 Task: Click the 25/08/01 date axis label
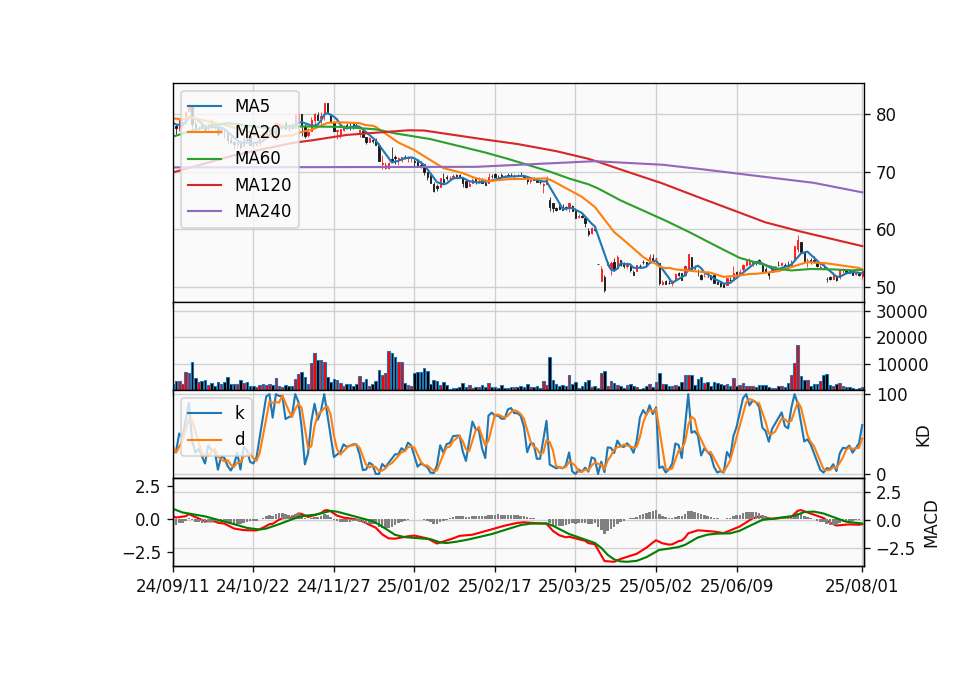coord(861,586)
